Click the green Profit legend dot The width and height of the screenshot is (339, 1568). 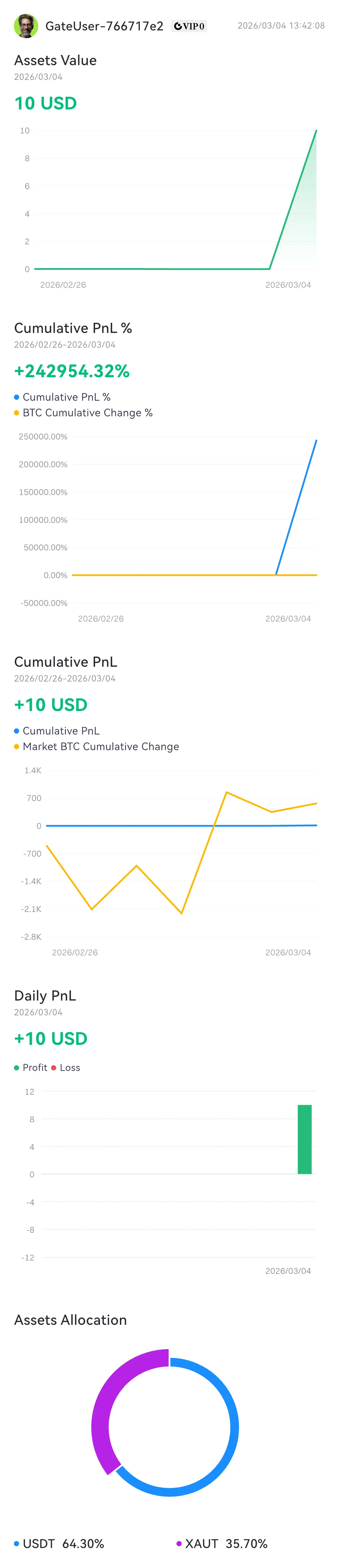(x=17, y=1068)
